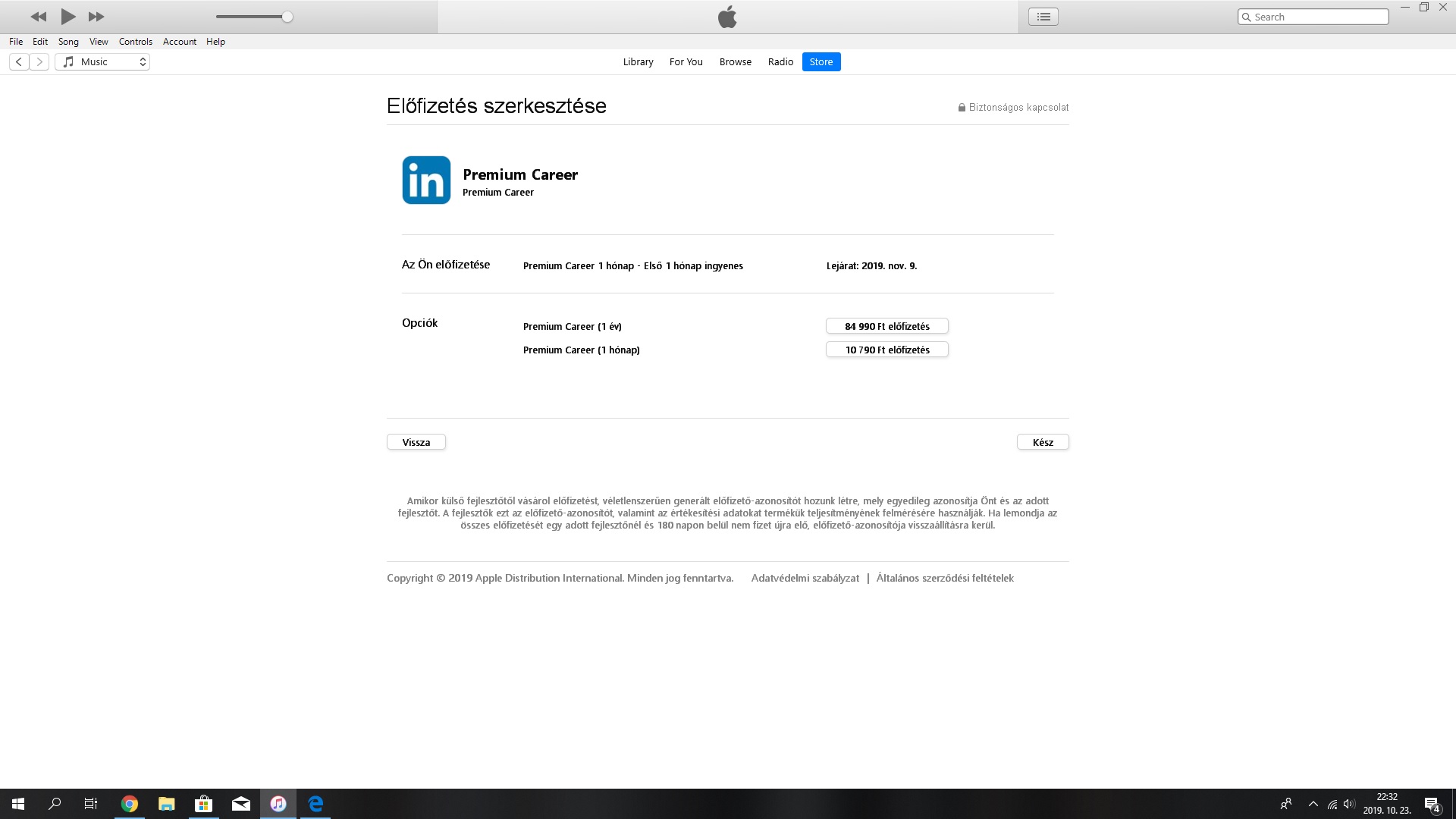Viewport: 1456px width, 819px height.
Task: Click the play button
Action: pyautogui.click(x=67, y=16)
